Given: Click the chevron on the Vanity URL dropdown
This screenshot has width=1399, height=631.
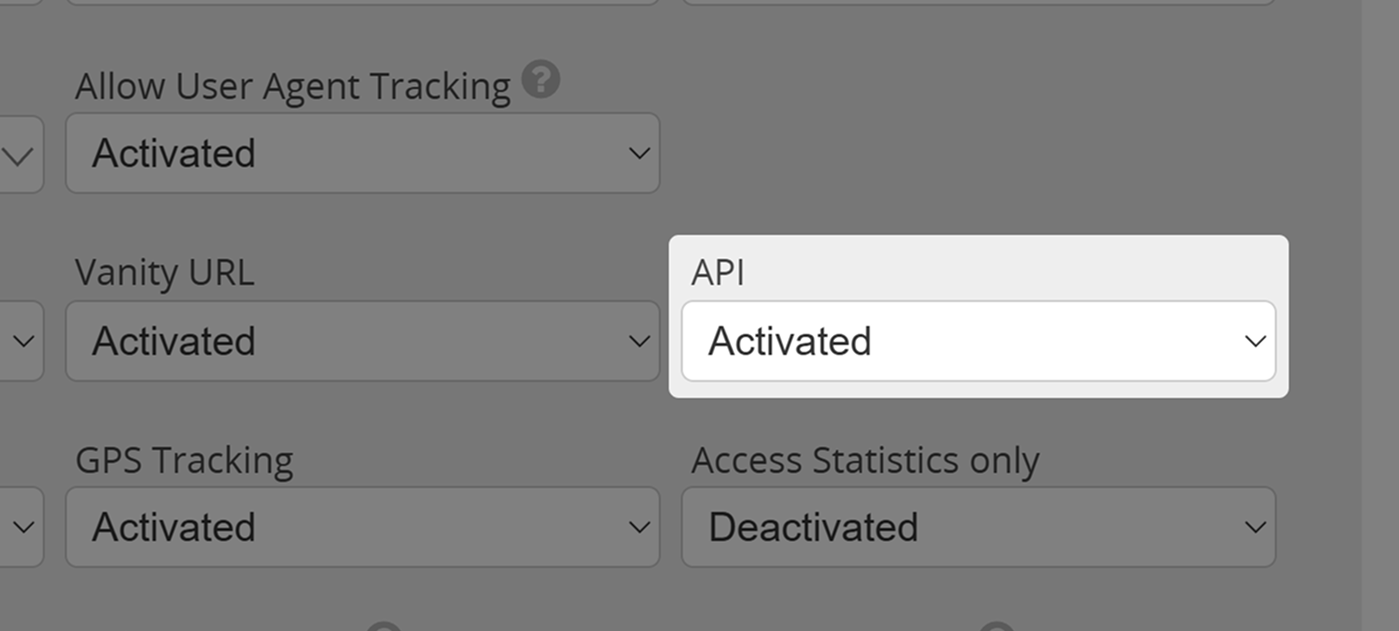Looking at the screenshot, I should point(637,341).
